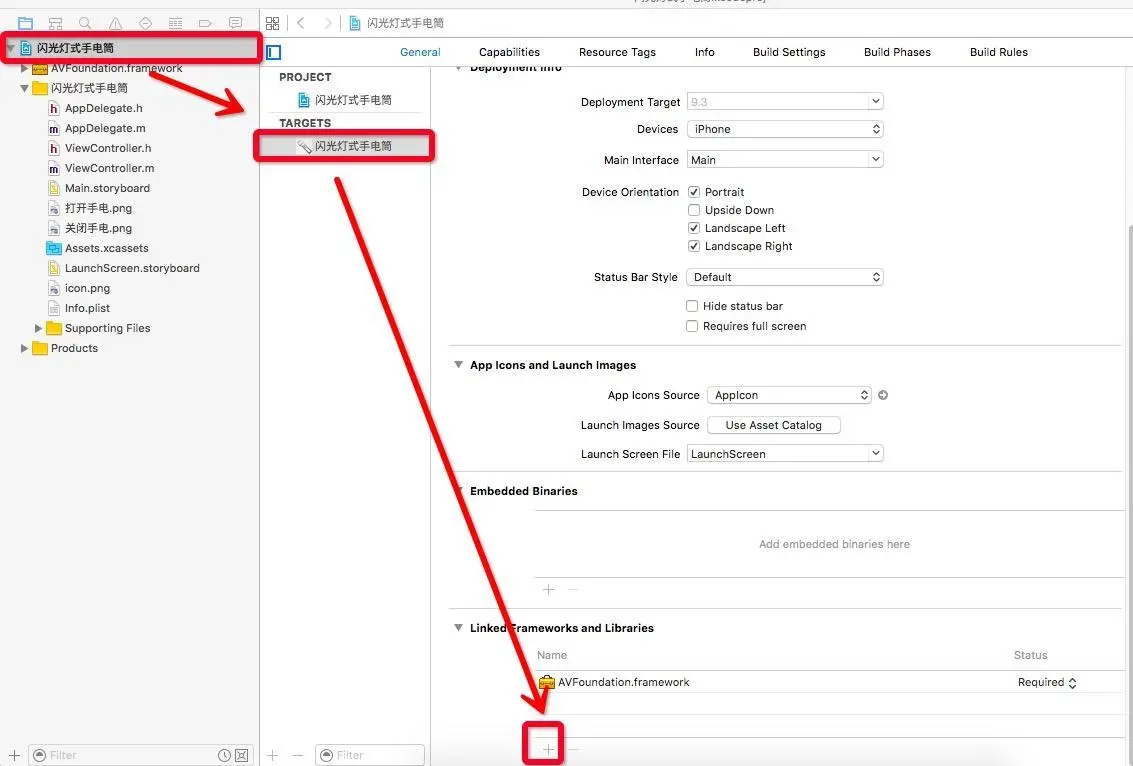
Task: Add a target with the plus icon
Action: pyautogui.click(x=272, y=755)
